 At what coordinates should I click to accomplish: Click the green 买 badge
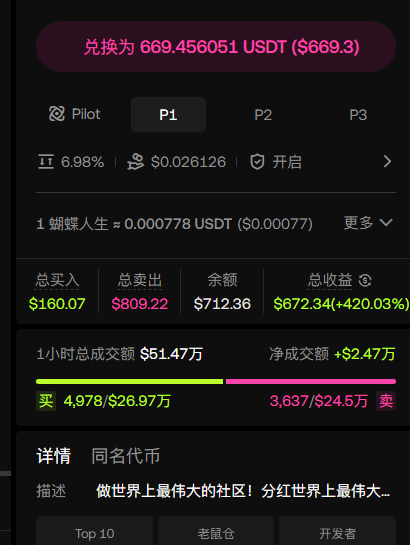46,401
